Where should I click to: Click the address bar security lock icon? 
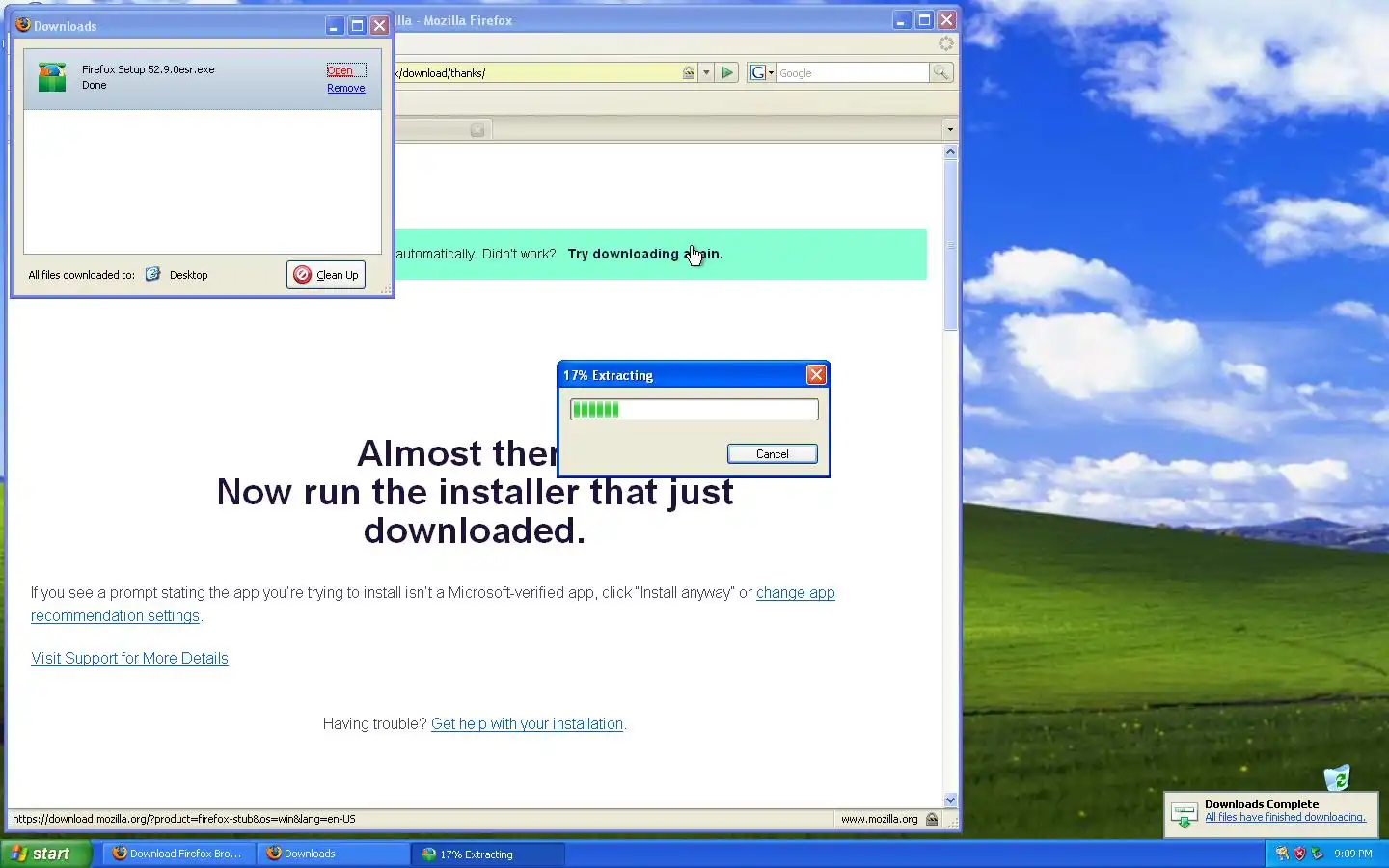coord(689,72)
